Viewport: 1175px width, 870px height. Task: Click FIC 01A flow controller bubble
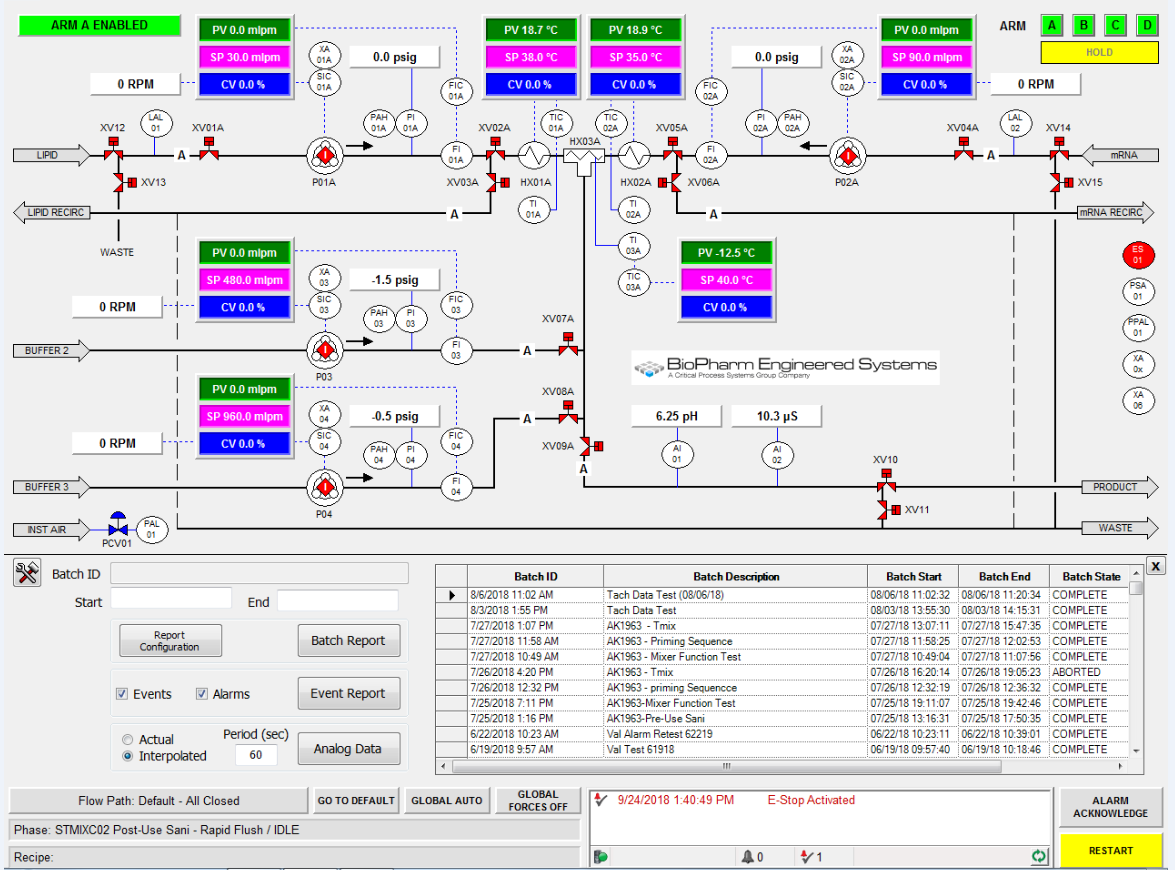[x=456, y=91]
